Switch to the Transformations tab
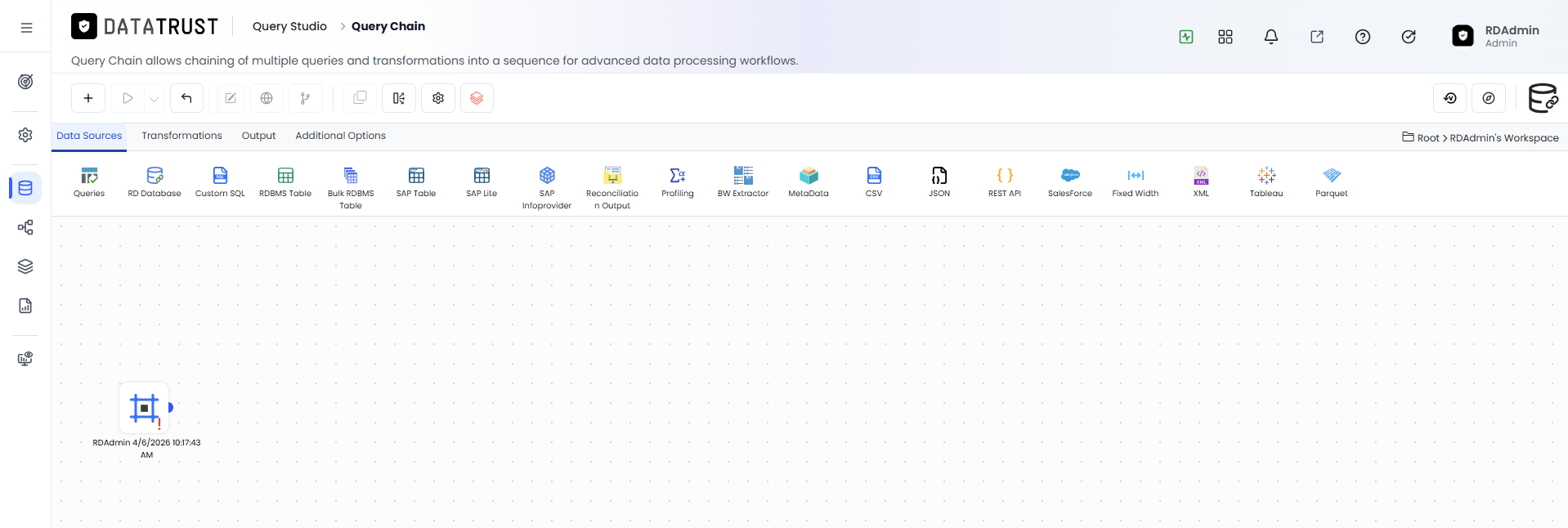Screen dimensions: 1568x528 tap(181, 136)
